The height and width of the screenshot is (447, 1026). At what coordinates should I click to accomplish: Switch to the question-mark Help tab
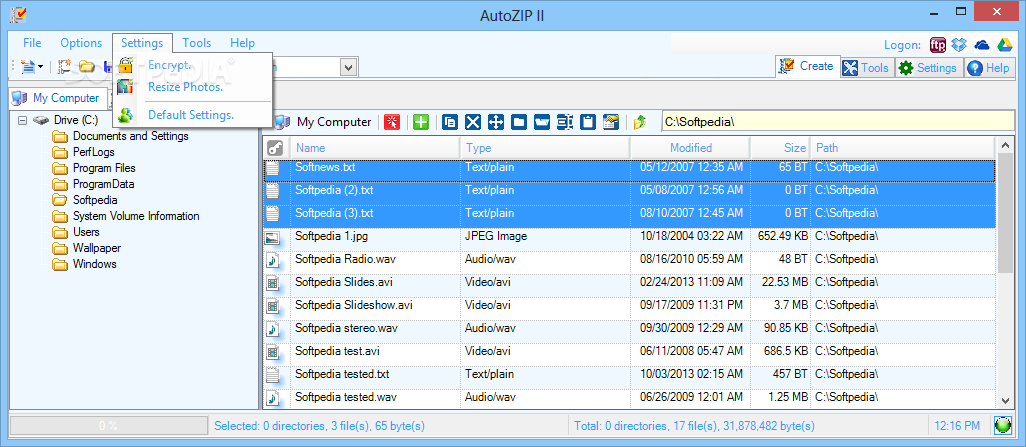(x=988, y=67)
